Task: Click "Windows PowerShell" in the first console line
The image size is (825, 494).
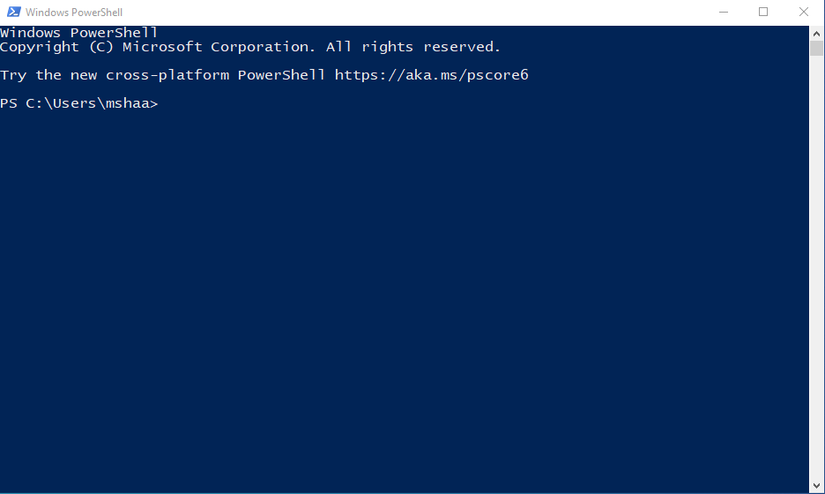Action: coord(79,33)
